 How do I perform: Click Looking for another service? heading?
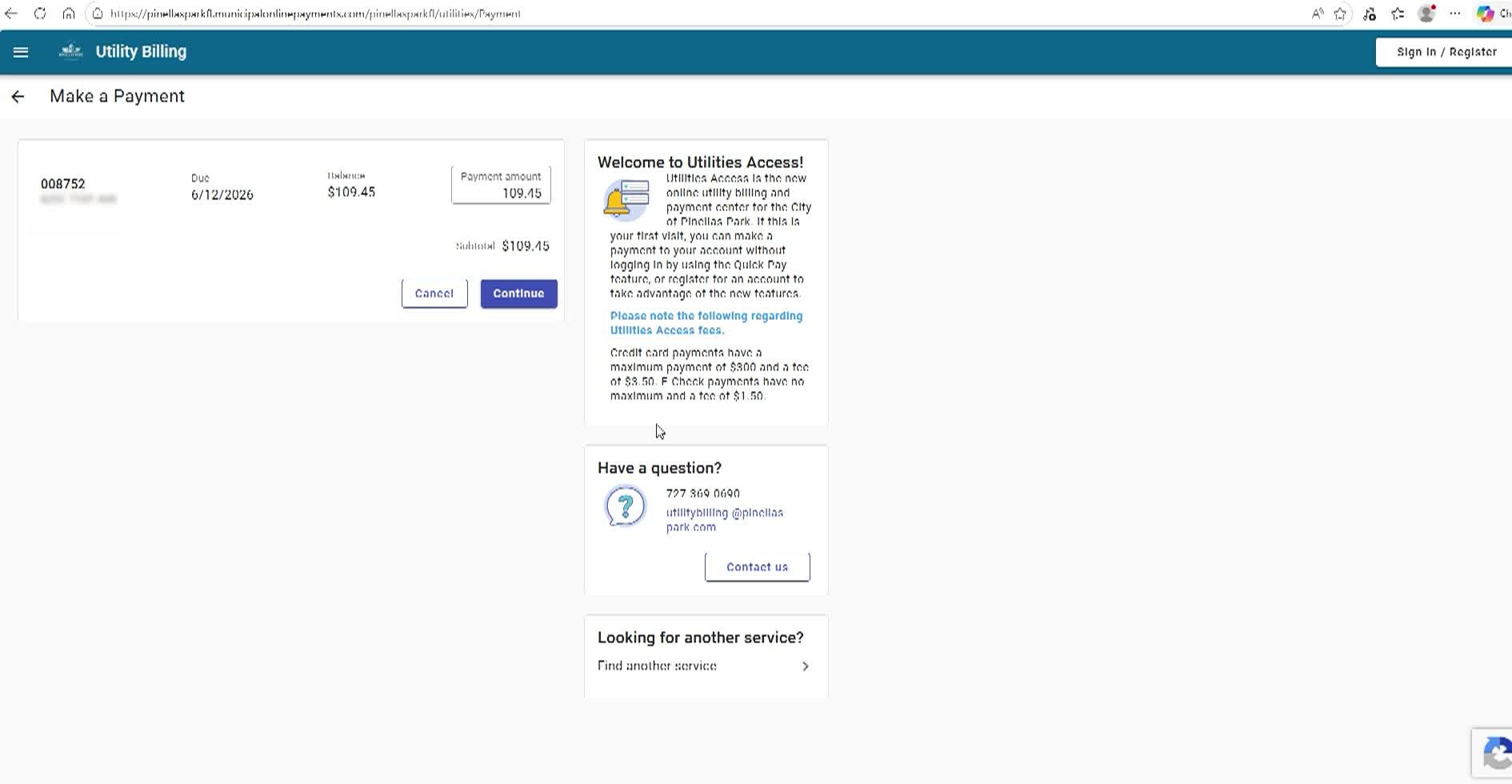pyautogui.click(x=700, y=638)
